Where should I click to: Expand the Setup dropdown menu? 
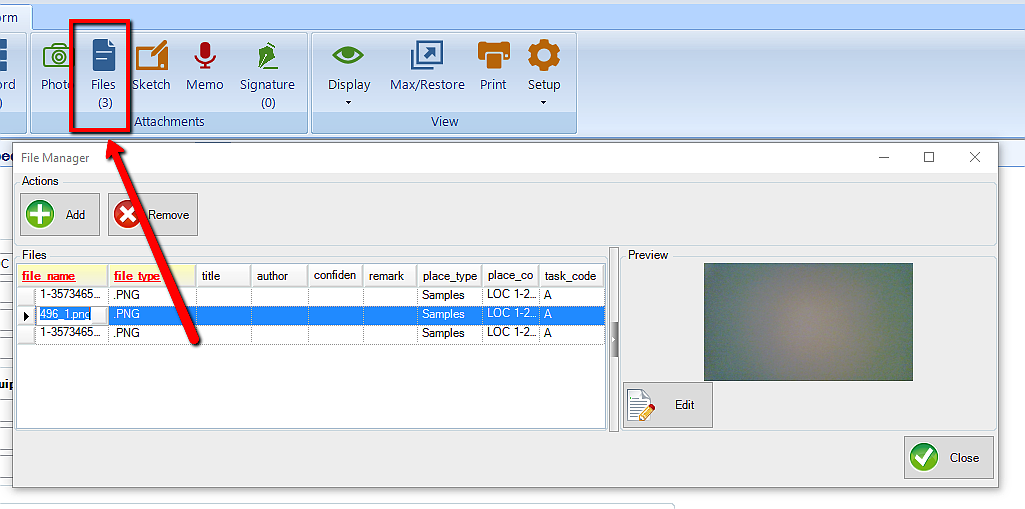544,102
